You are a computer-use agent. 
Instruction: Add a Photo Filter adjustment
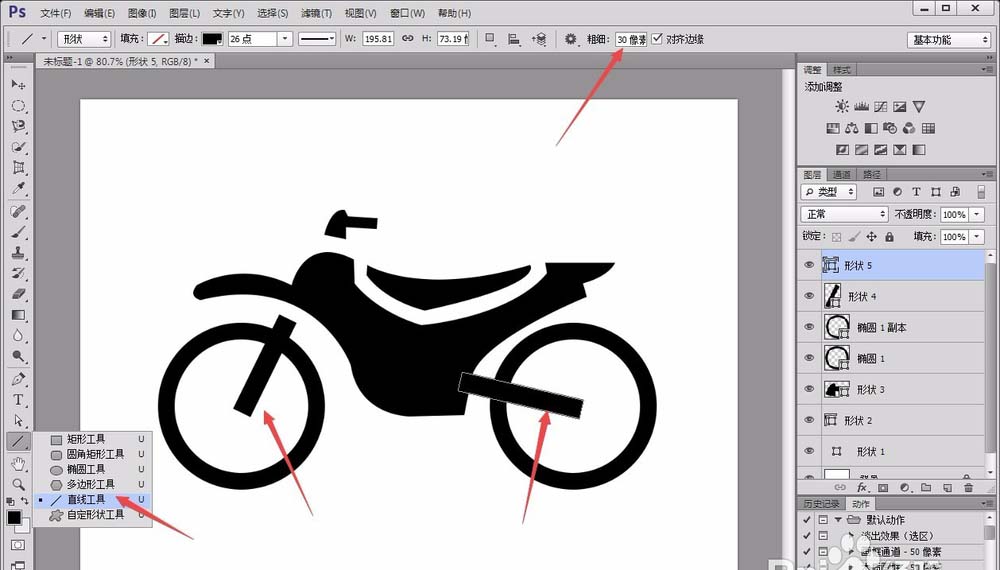[890, 128]
